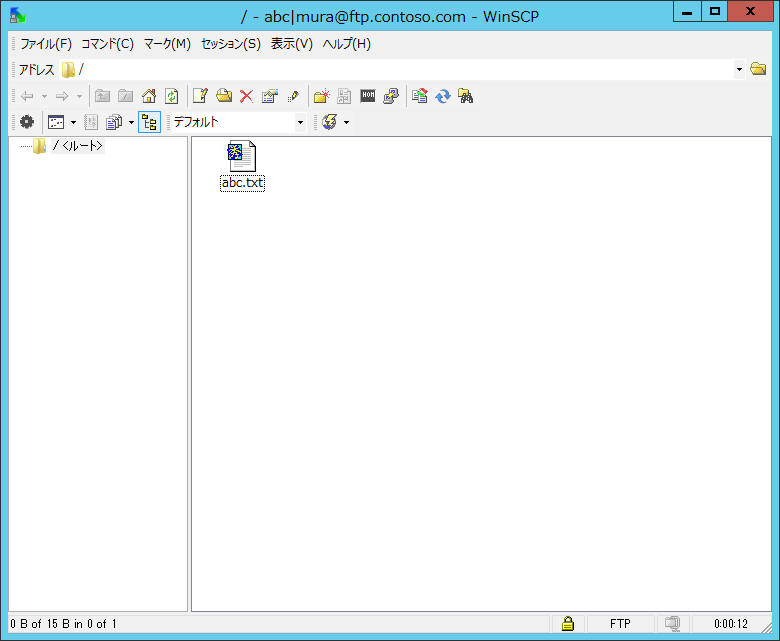Open the back history dropdown arrow

click(44, 96)
